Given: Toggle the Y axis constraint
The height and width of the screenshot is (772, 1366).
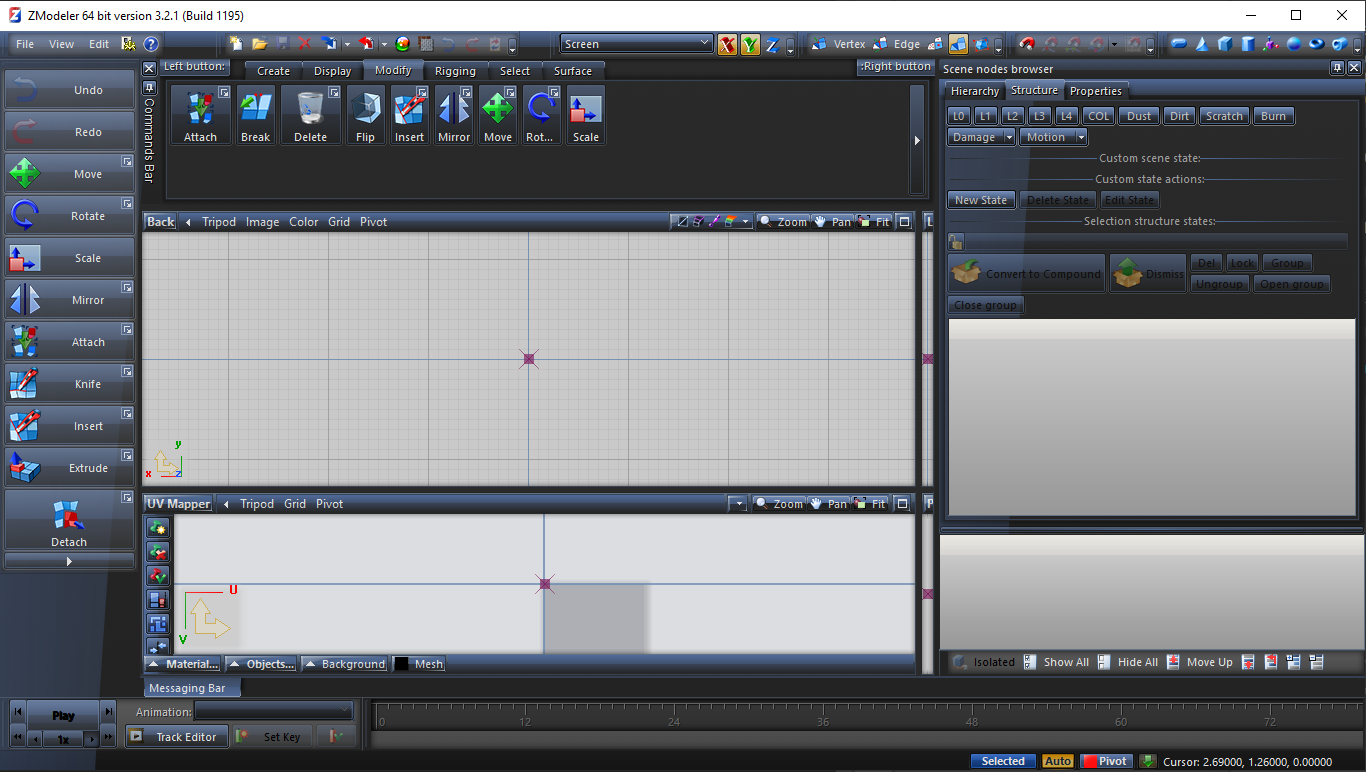Looking at the screenshot, I should click(750, 44).
